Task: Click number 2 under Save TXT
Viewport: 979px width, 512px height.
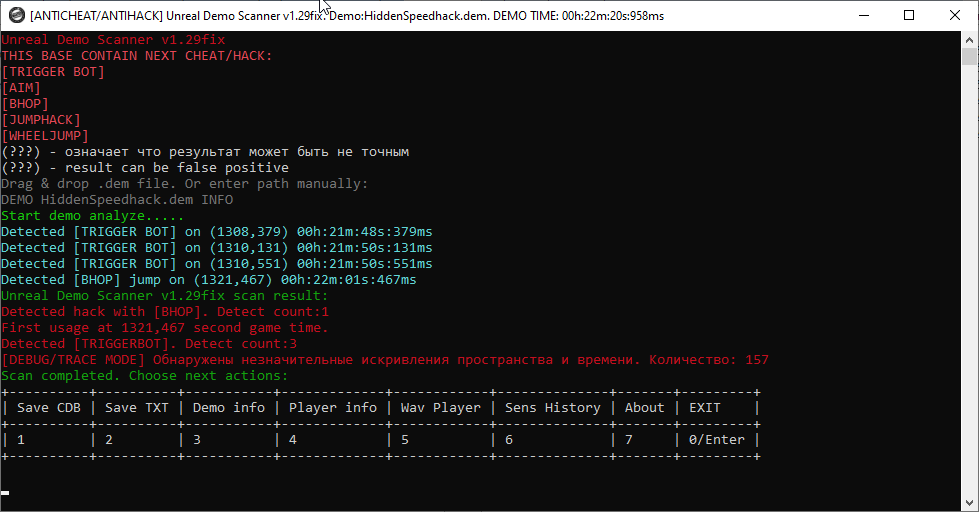Action: coord(109,440)
